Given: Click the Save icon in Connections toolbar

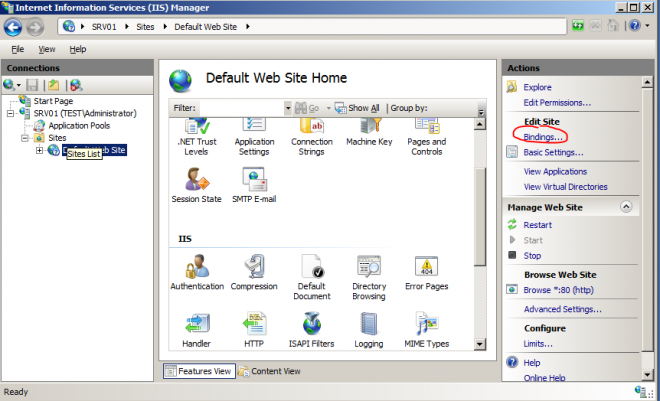Looking at the screenshot, I should click(32, 85).
